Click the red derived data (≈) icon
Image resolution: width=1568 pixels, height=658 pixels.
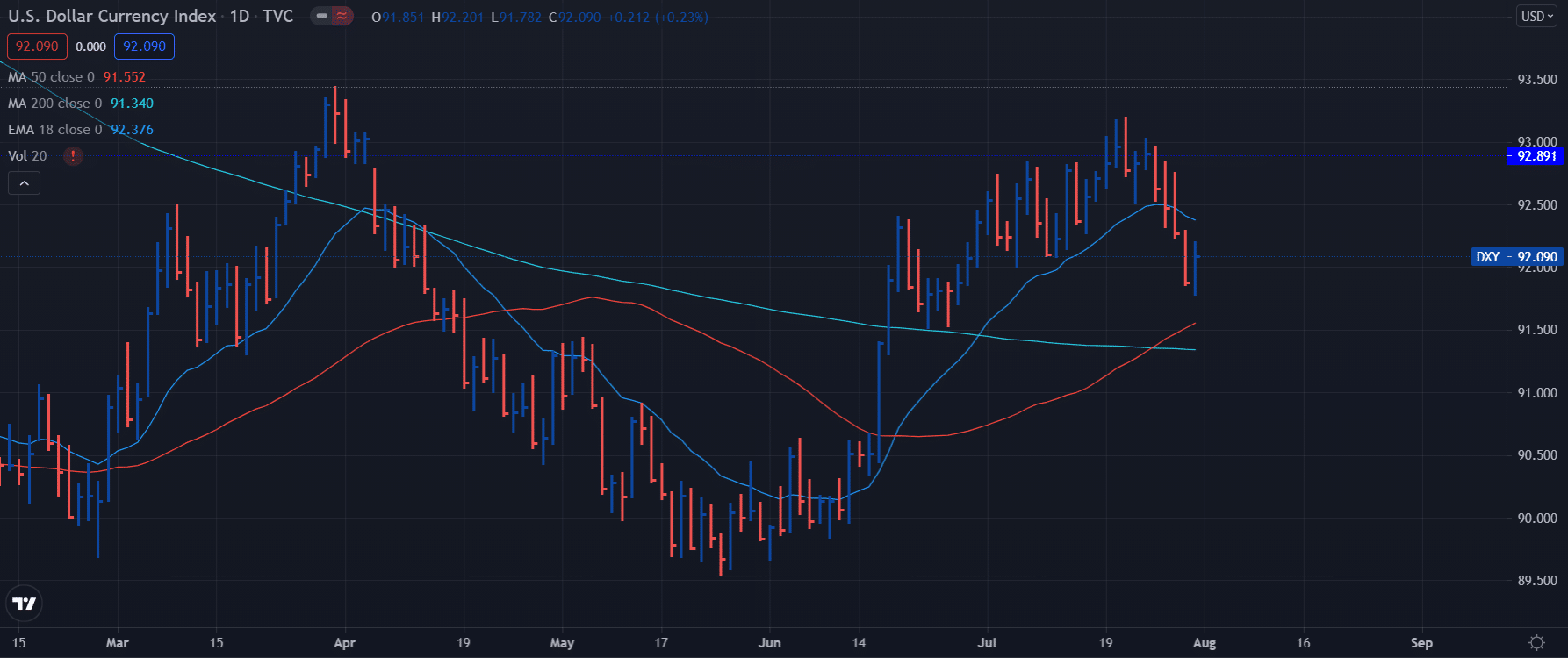(342, 17)
